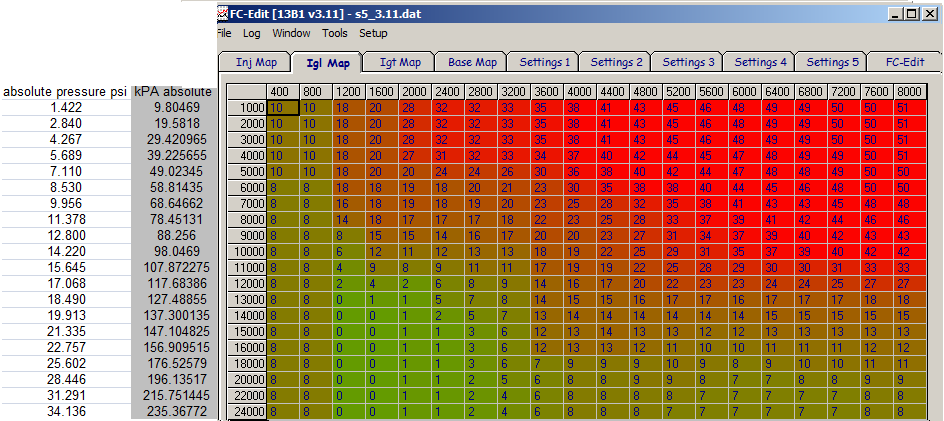Select the 8000 RPM column header
944x421 pixels.
[x=910, y=92]
